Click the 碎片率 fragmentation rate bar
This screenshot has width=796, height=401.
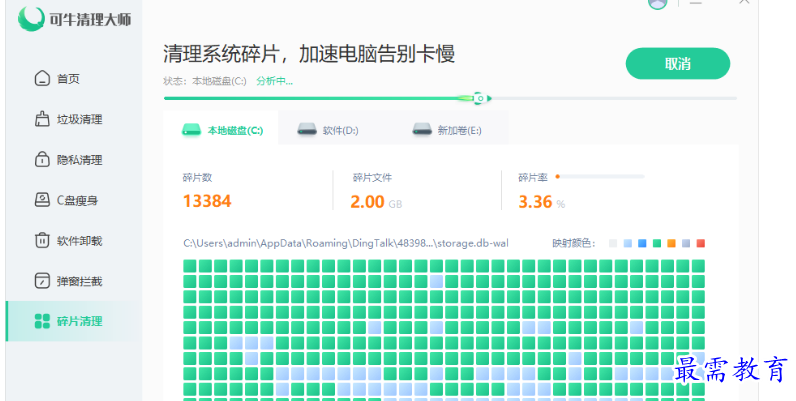click(600, 177)
